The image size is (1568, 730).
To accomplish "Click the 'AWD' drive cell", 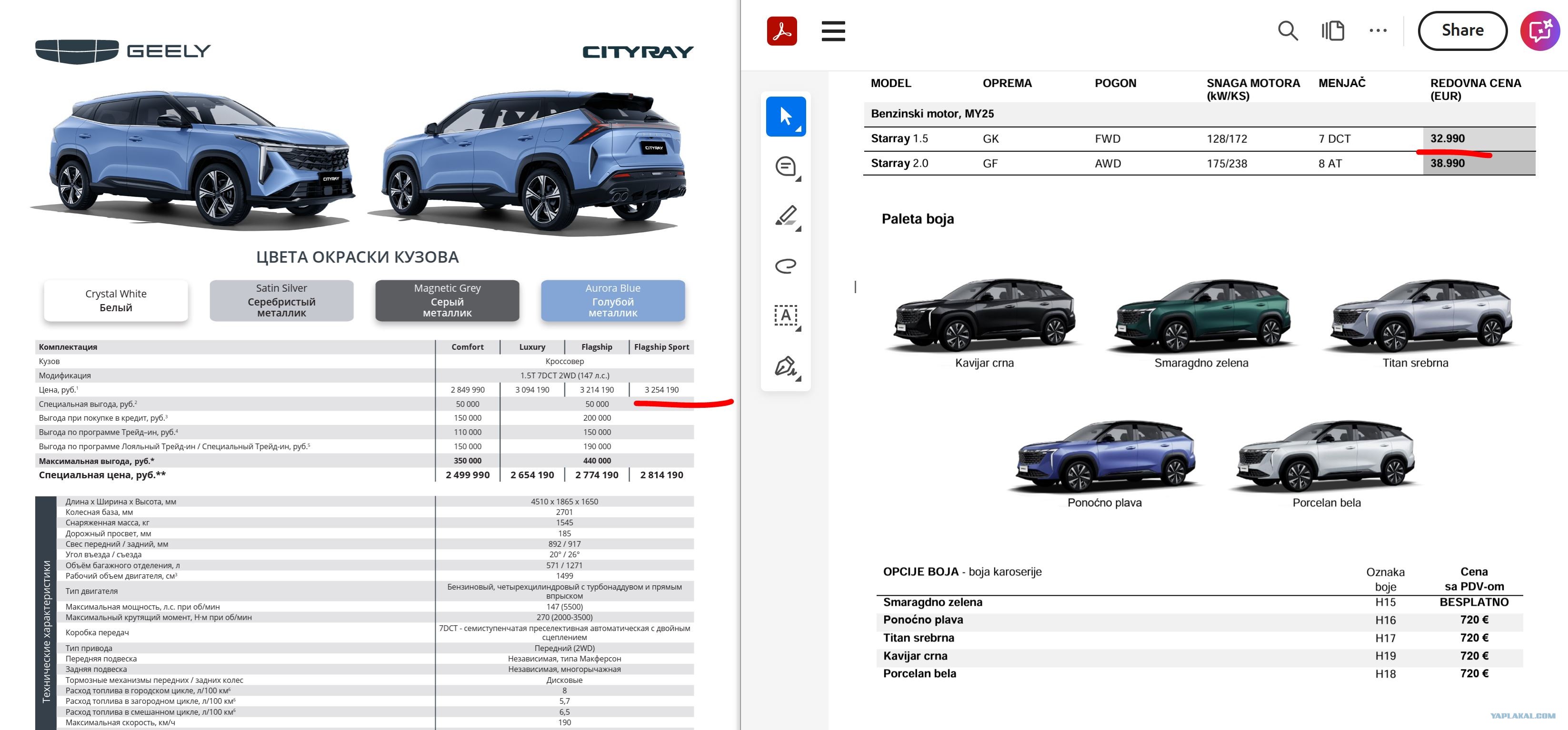I will [x=1107, y=163].
